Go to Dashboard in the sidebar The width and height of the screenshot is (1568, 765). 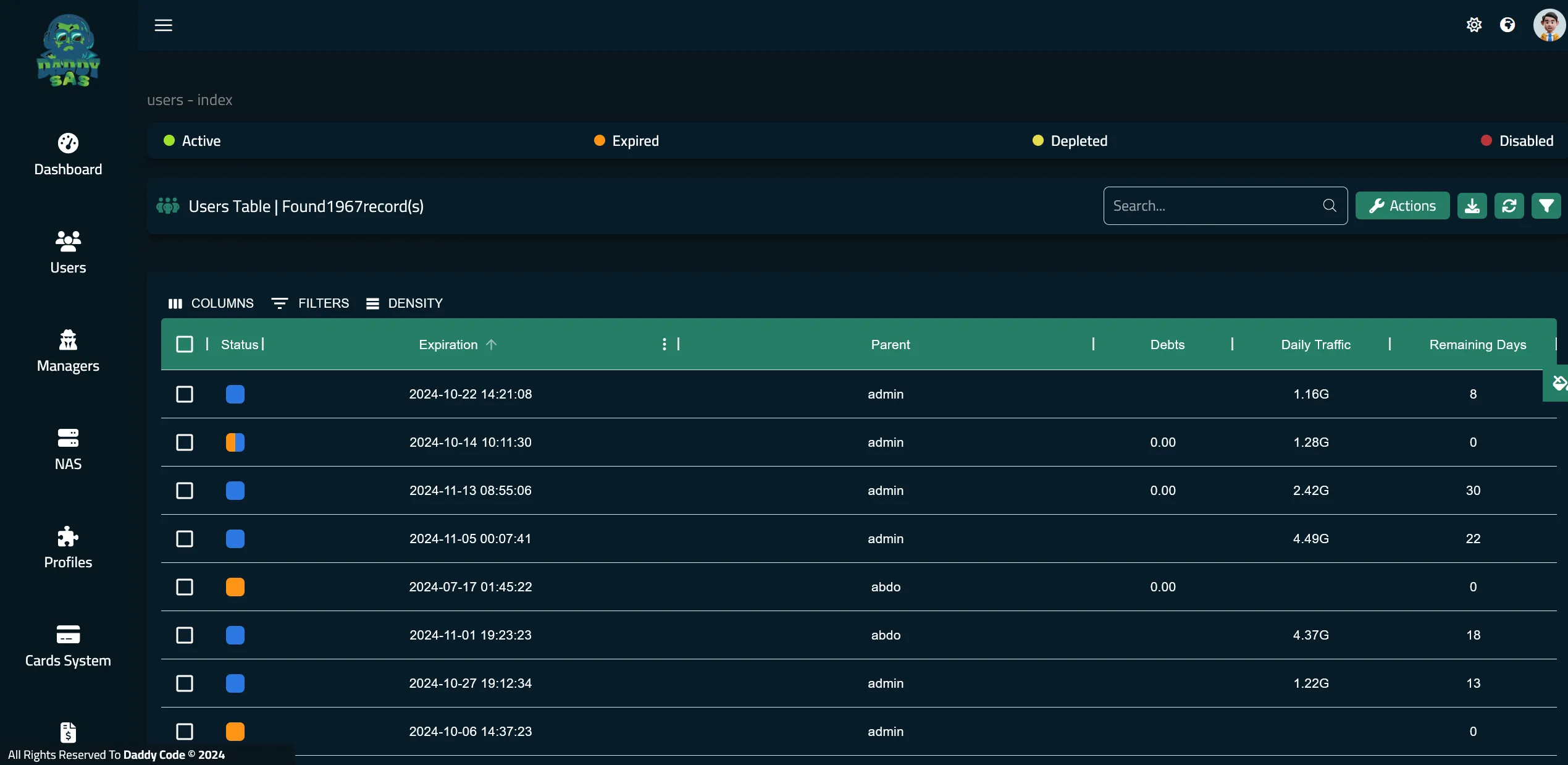68,155
